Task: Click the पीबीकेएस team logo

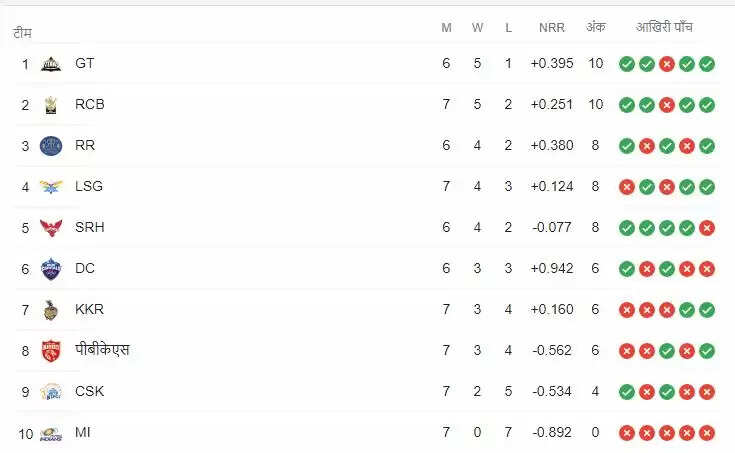Action: tap(51, 350)
